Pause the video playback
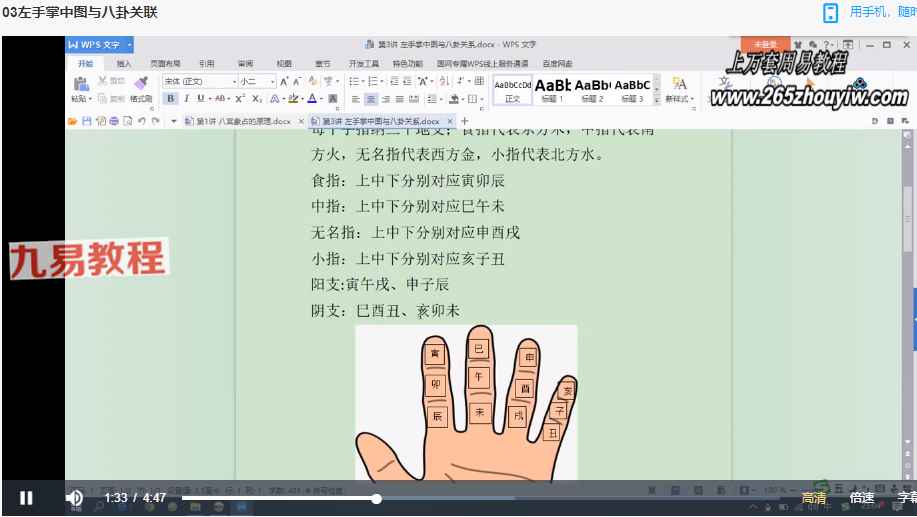 pos(26,498)
